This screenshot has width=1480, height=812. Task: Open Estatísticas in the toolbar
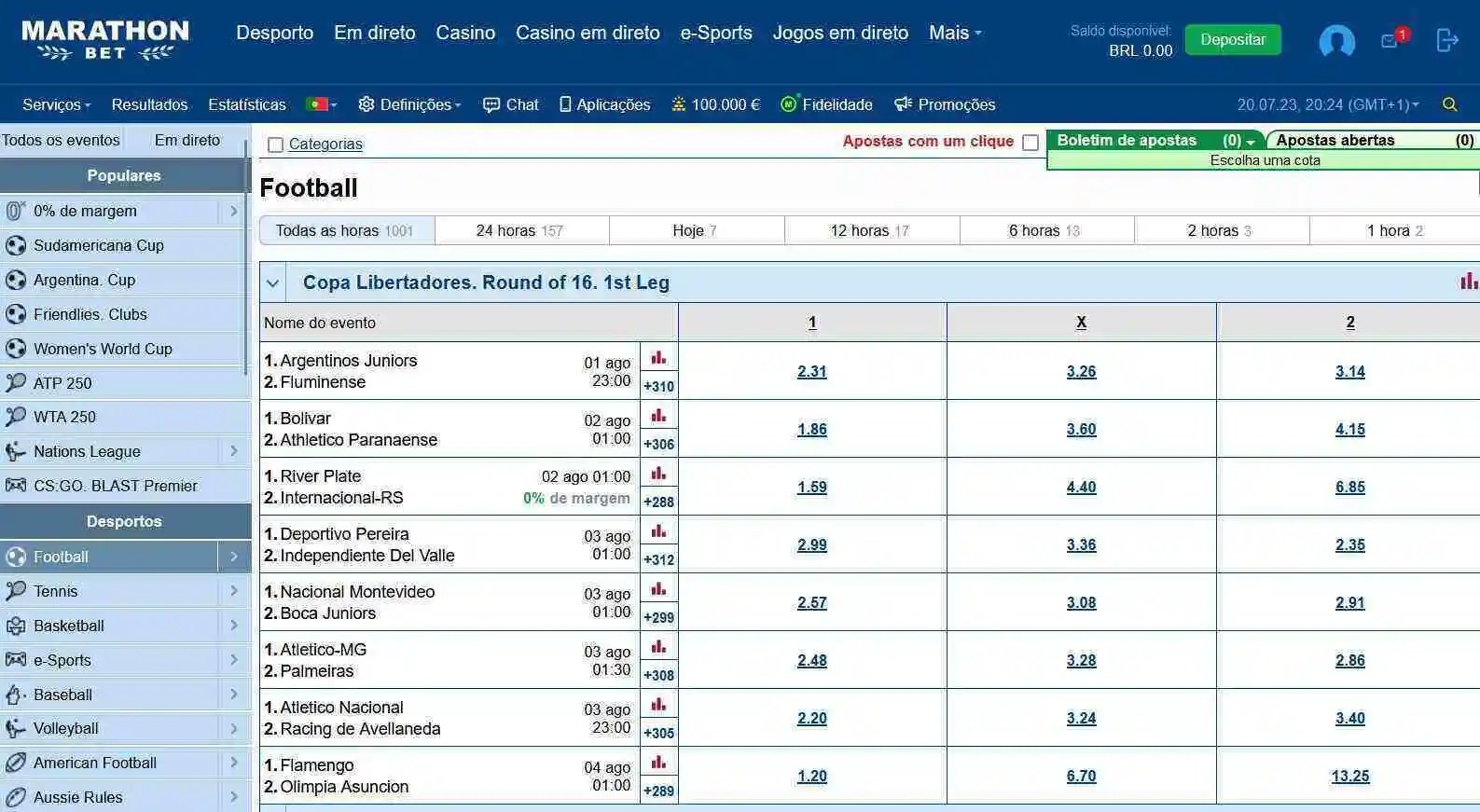(x=247, y=104)
